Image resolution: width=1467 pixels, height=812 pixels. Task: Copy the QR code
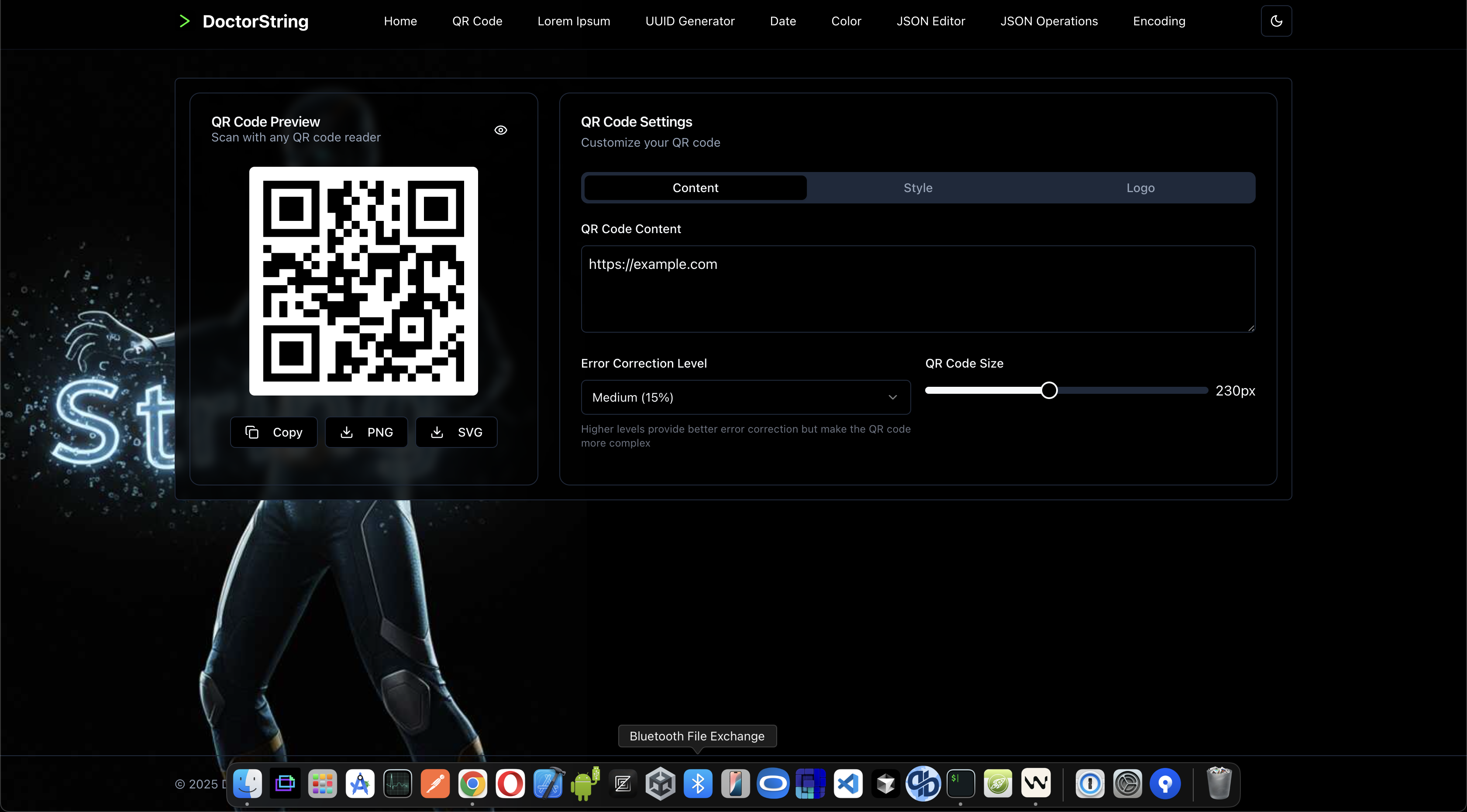tap(273, 432)
